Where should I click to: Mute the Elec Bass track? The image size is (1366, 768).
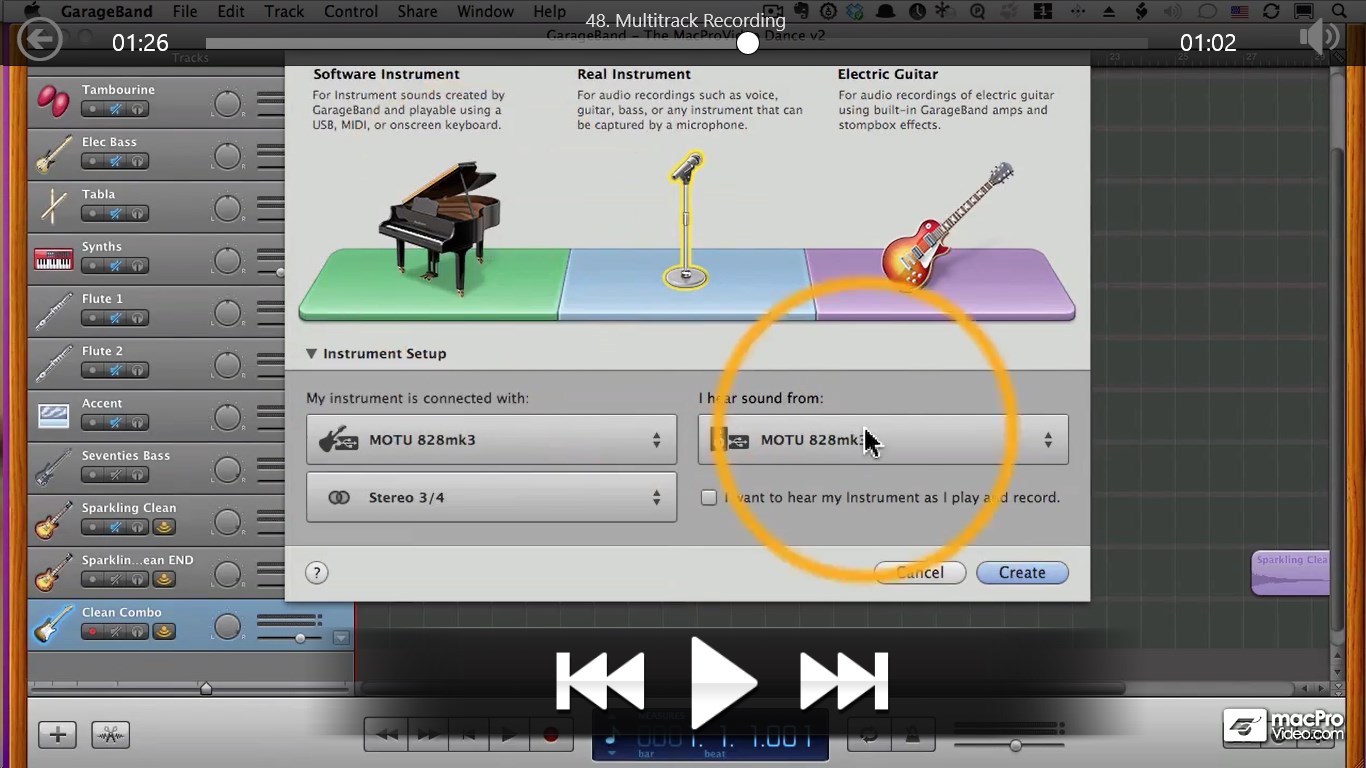tap(115, 160)
